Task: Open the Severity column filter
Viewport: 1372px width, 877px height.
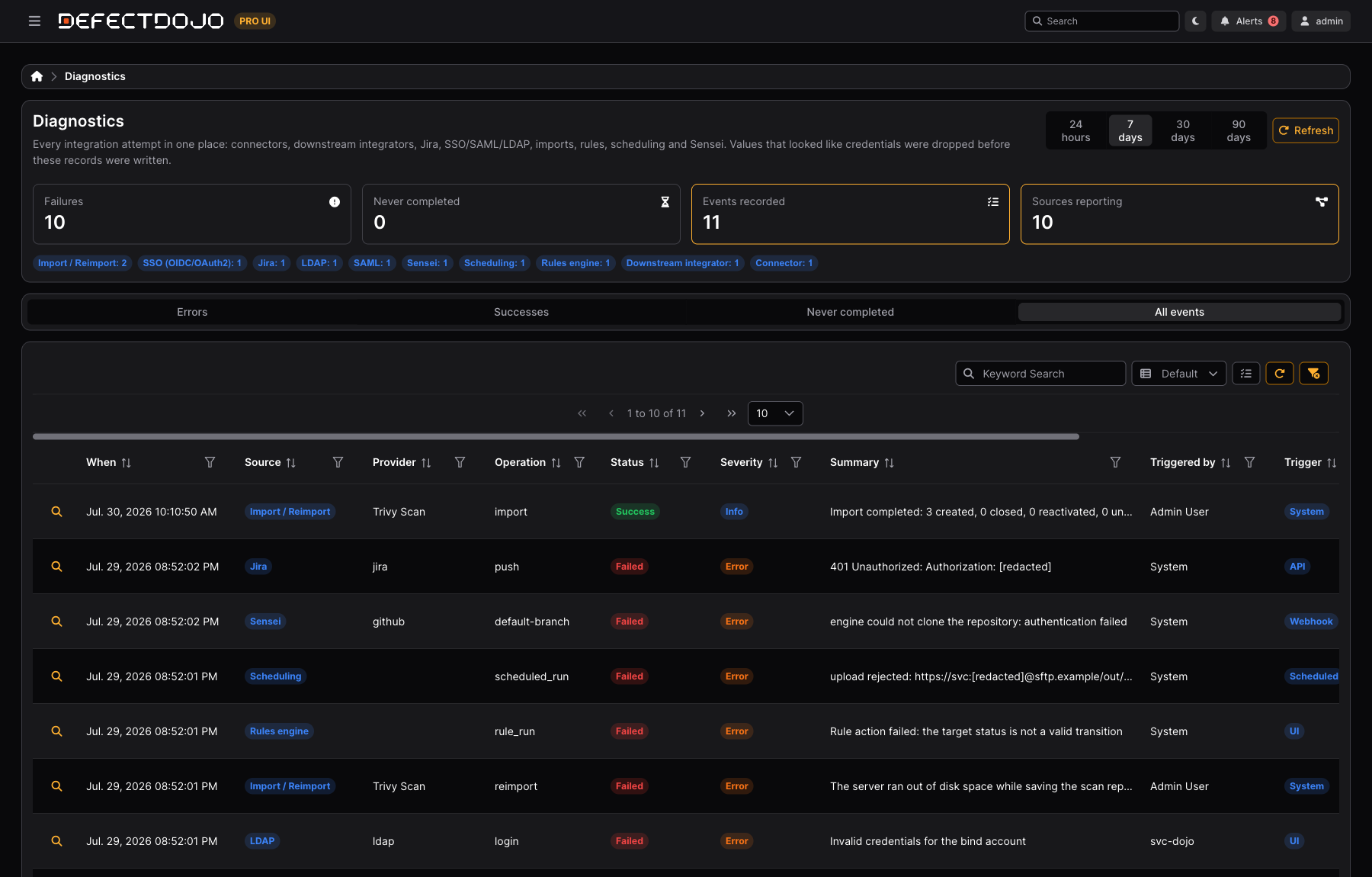Action: (x=796, y=462)
